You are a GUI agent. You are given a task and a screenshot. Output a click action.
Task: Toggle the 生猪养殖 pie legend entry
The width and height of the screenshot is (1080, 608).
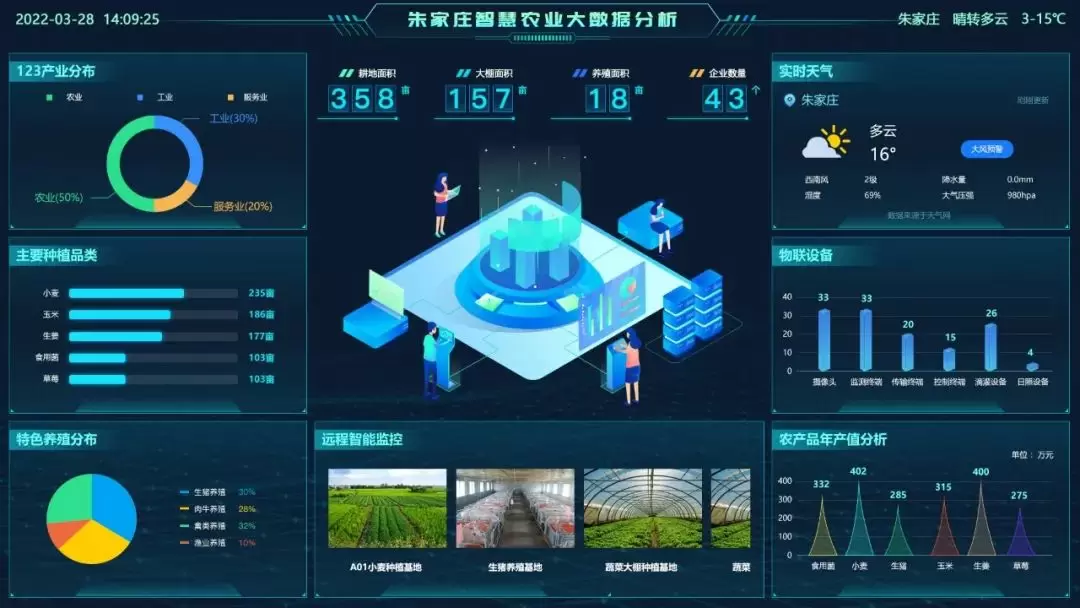[x=217, y=492]
